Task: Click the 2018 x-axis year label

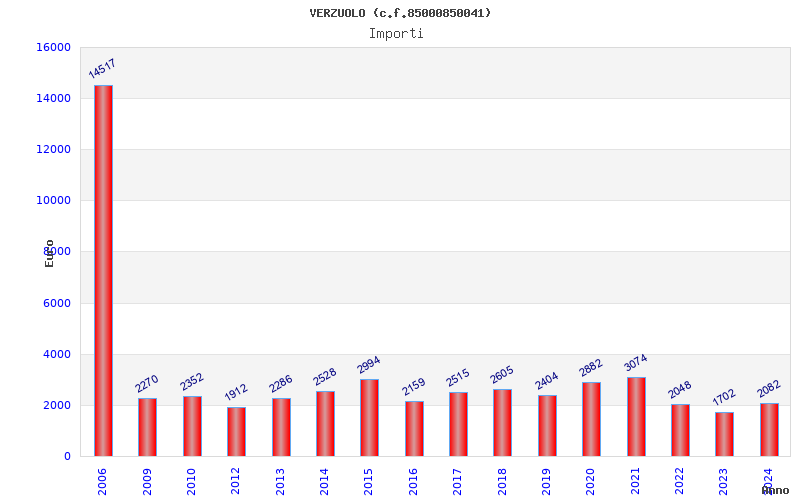Action: click(502, 482)
